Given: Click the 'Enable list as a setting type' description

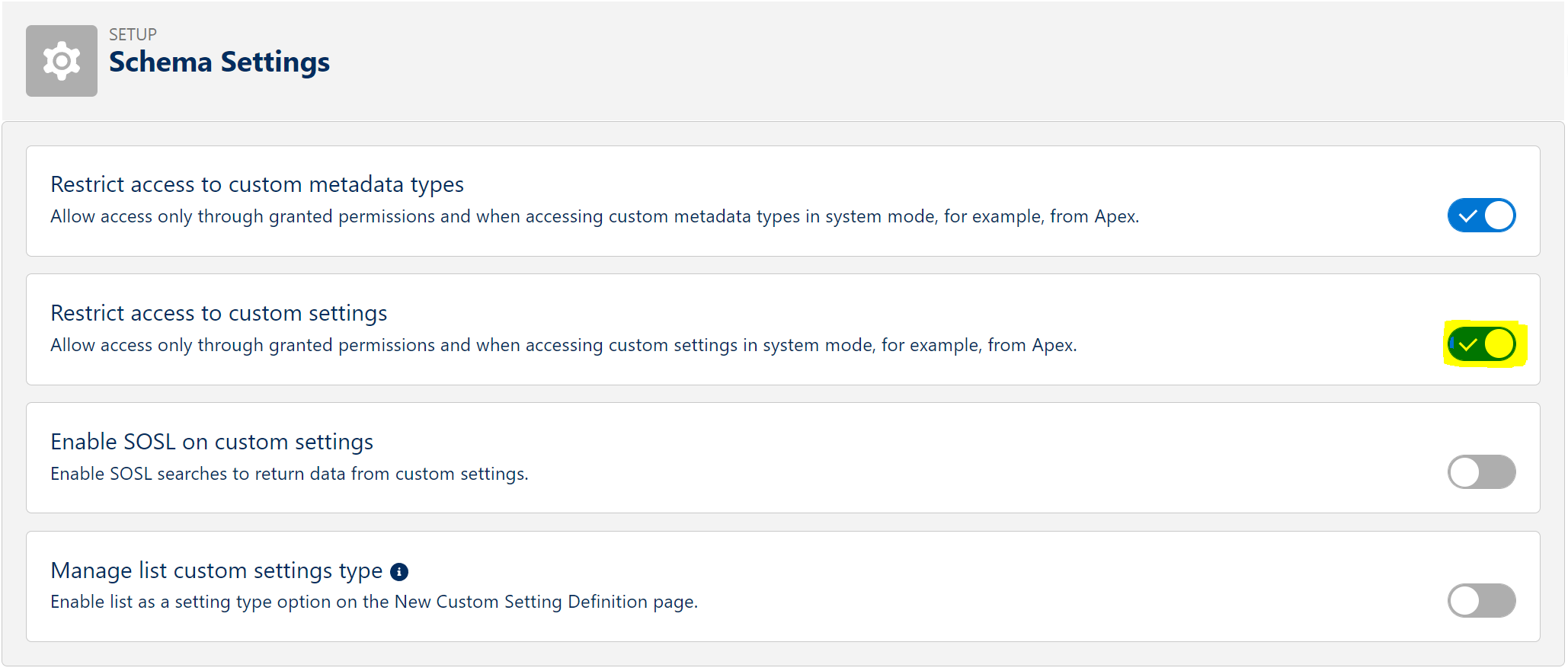Looking at the screenshot, I should [374, 602].
